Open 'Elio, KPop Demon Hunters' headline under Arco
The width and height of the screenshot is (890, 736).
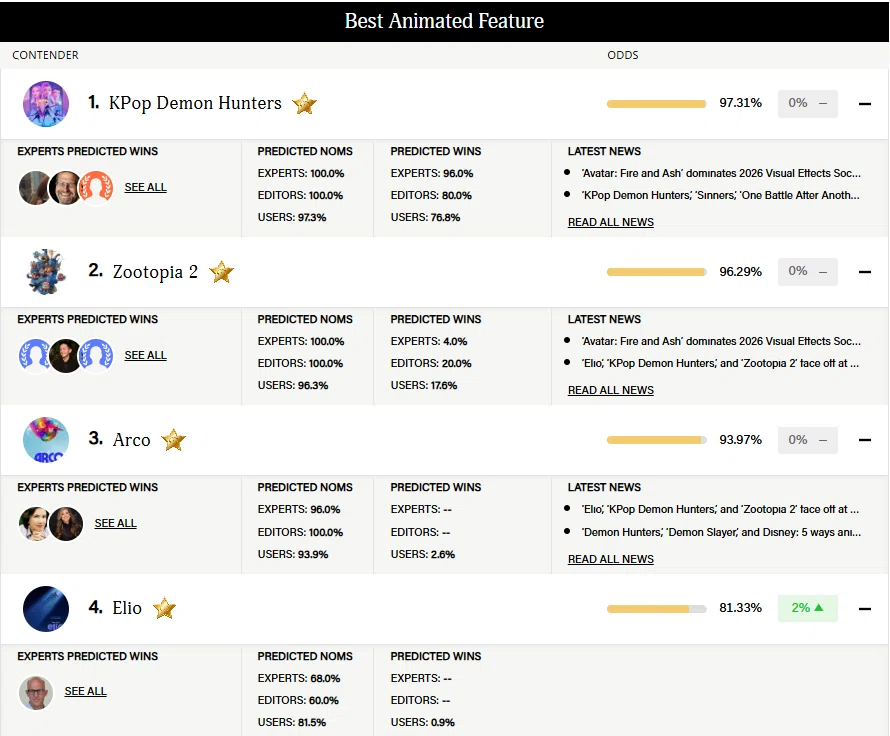point(720,510)
